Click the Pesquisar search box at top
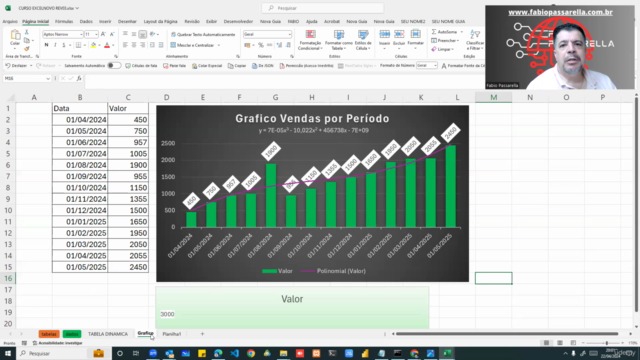The image size is (640, 360). pyautogui.click(x=322, y=8)
